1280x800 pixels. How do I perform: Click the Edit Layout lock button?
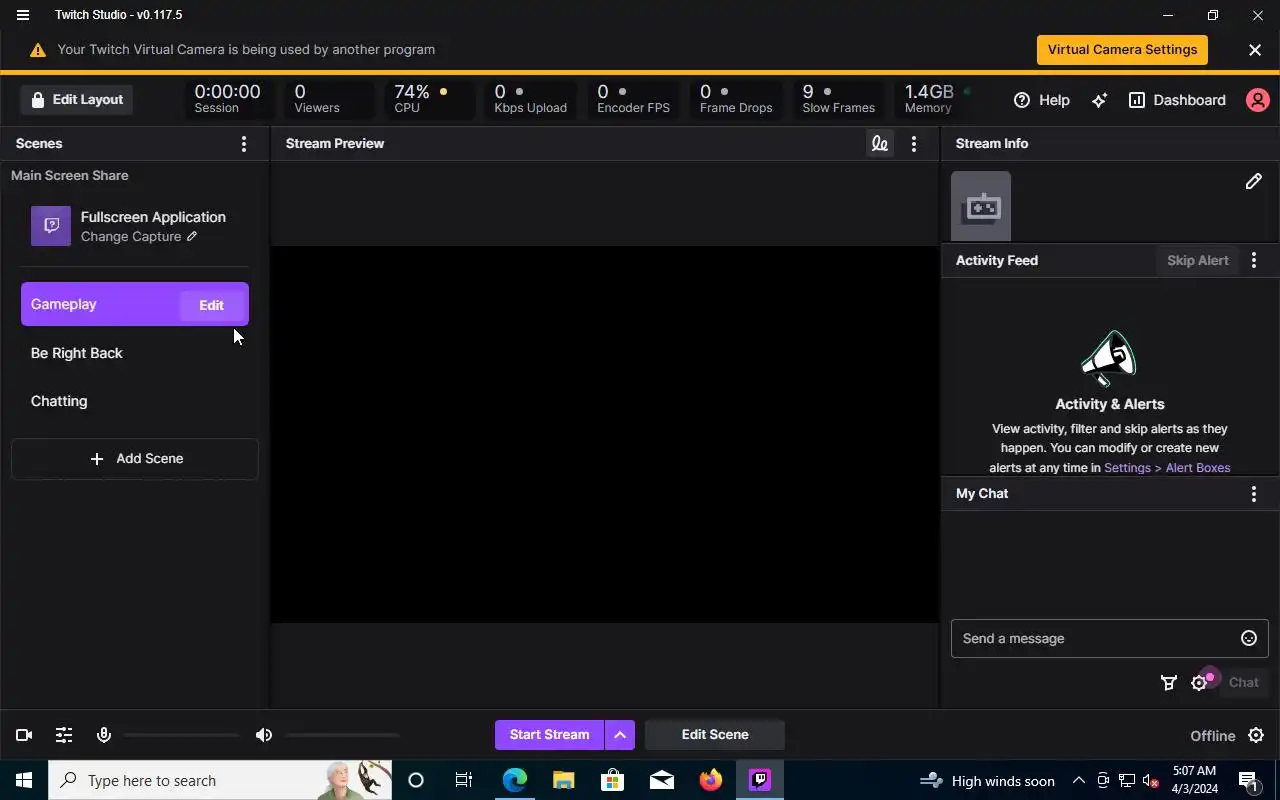point(77,100)
